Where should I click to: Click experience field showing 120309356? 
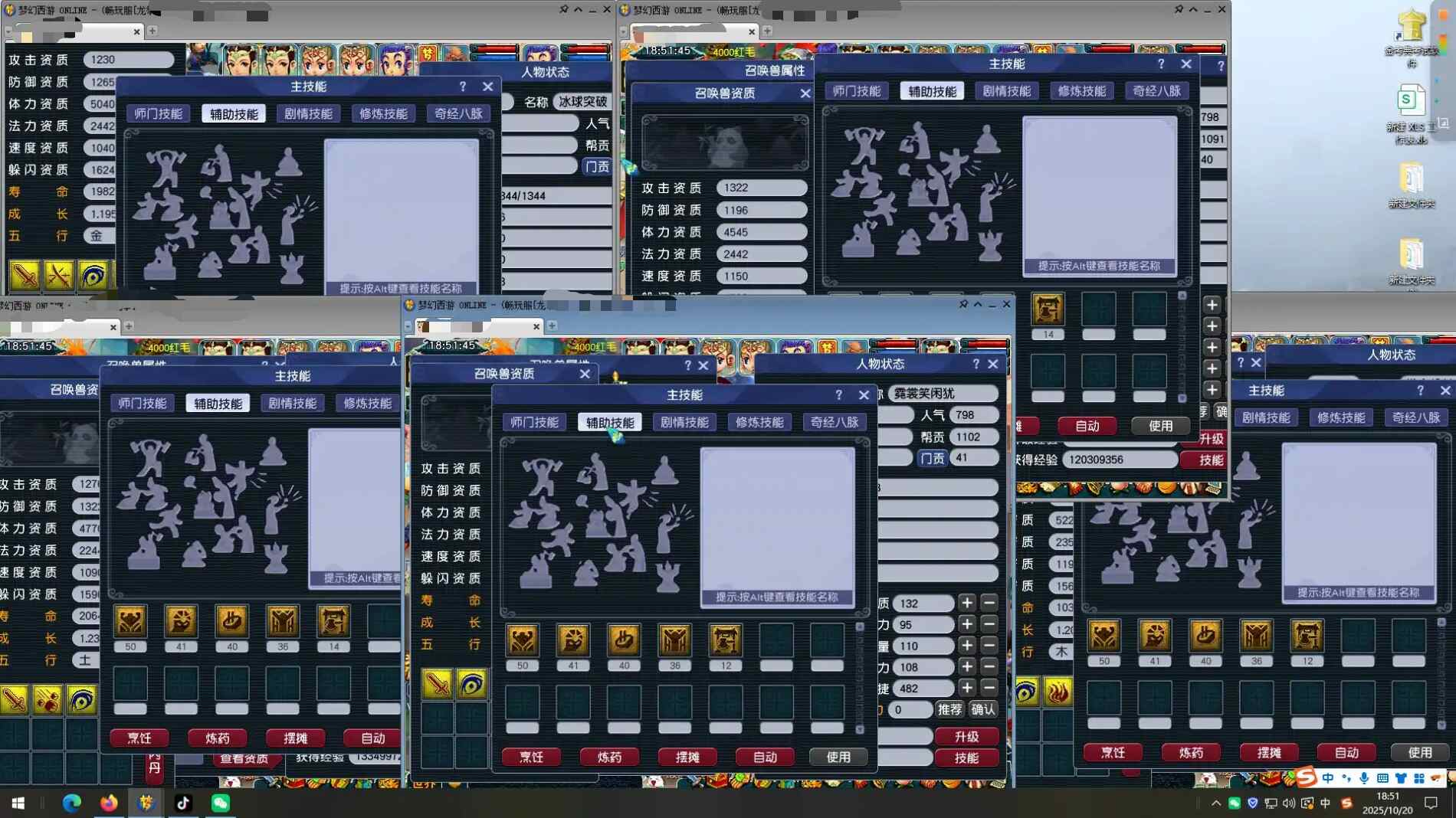pos(1120,460)
